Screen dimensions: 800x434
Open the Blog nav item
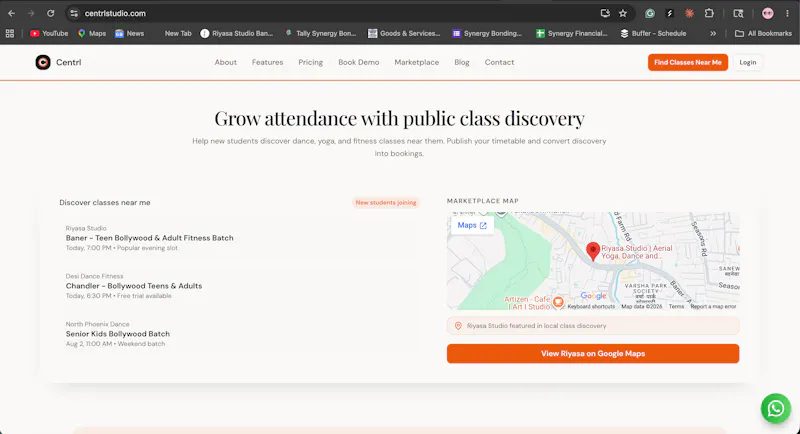coord(462,62)
